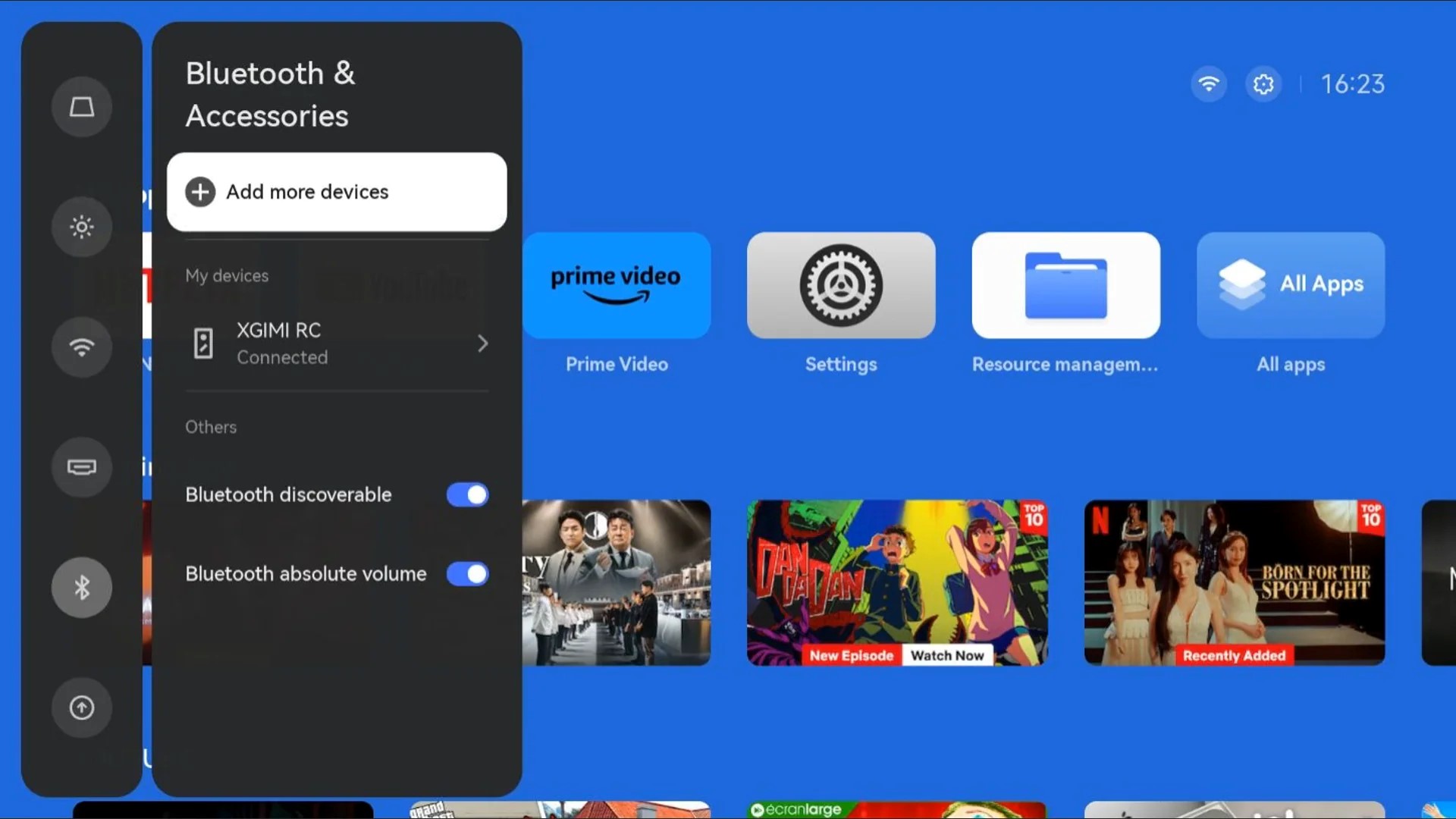
Task: Open the Resource management folder tile
Action: (1066, 285)
